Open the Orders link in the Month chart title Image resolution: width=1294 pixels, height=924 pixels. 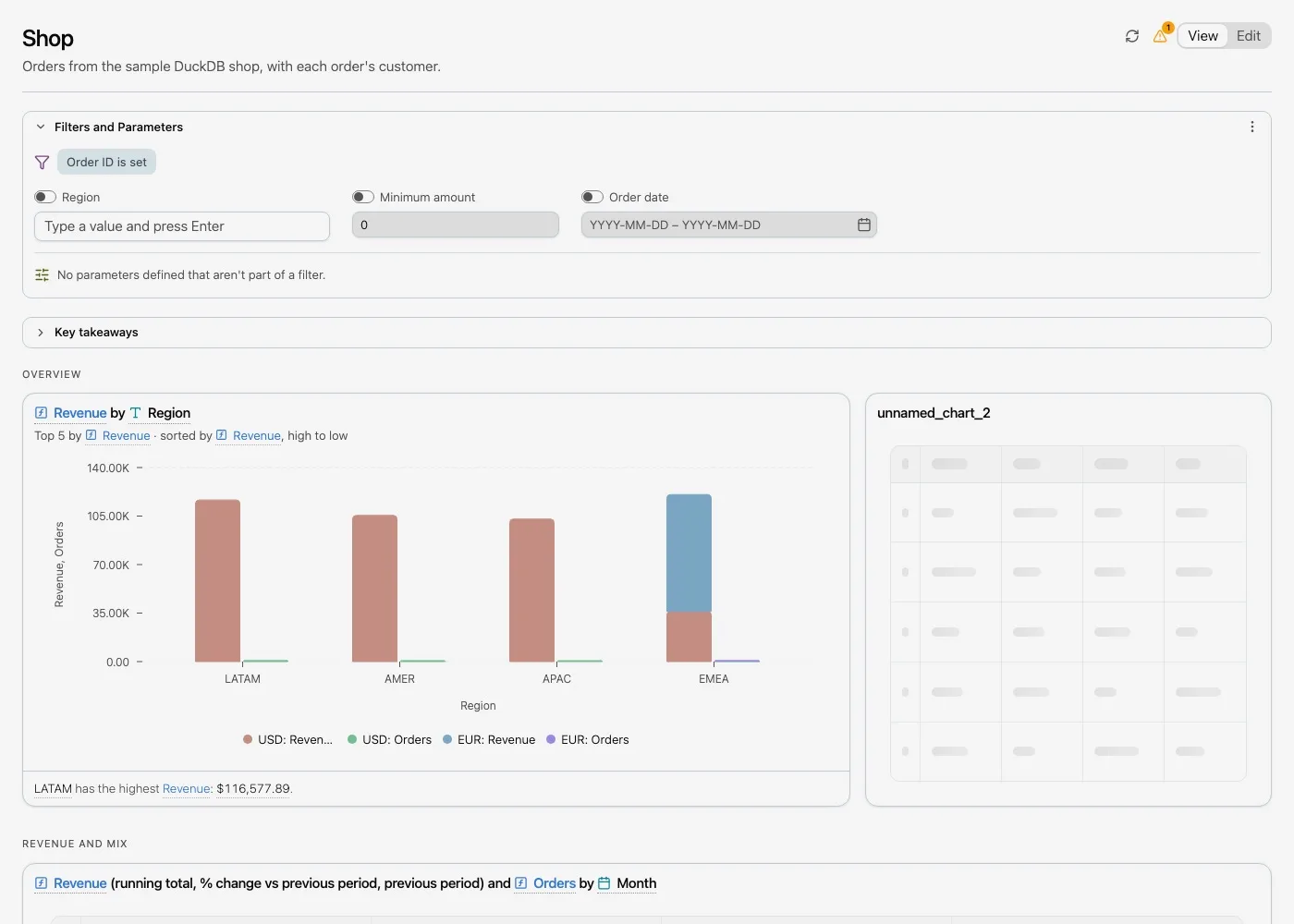pyautogui.click(x=555, y=883)
